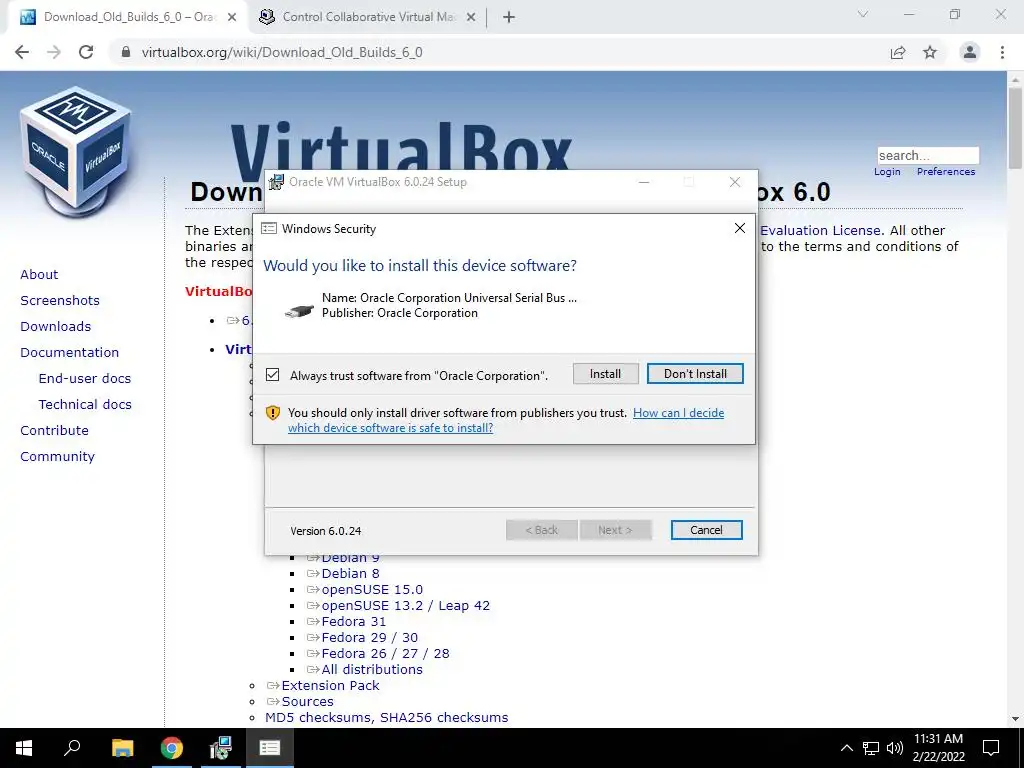Click the site search field

(928, 155)
